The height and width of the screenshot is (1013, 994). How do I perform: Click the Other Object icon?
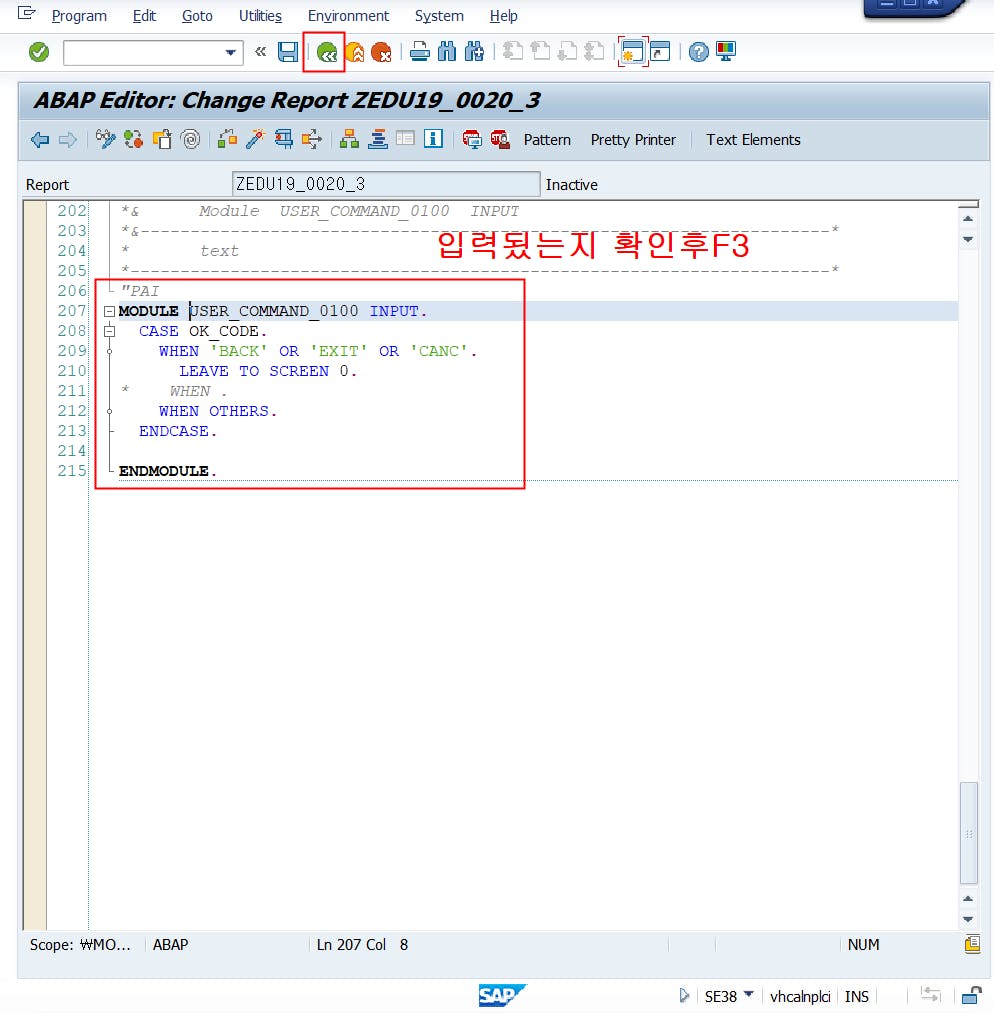click(x=162, y=140)
